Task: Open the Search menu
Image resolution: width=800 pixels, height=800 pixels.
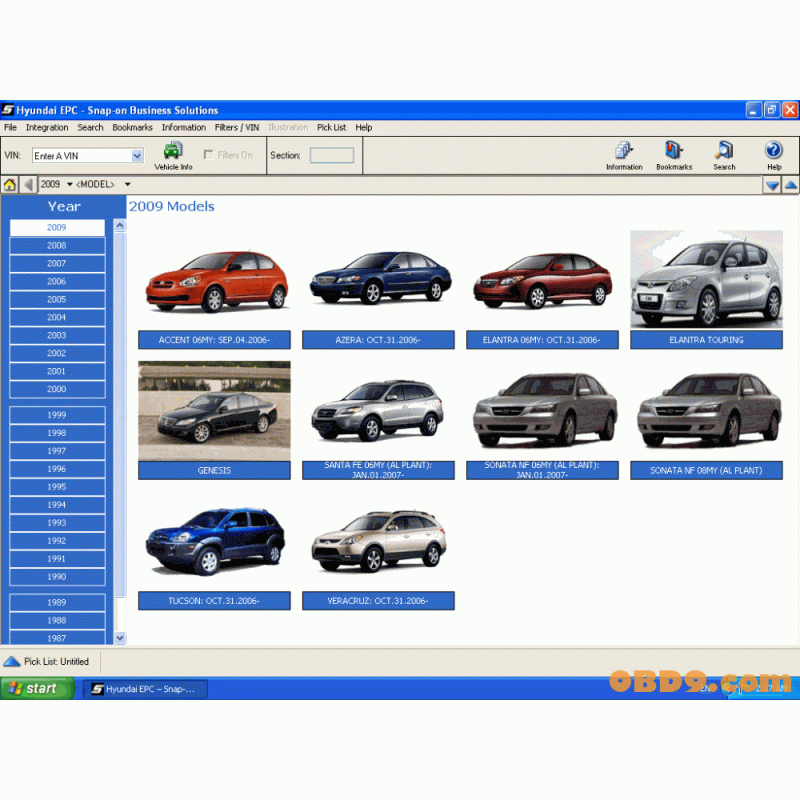Action: 90,128
